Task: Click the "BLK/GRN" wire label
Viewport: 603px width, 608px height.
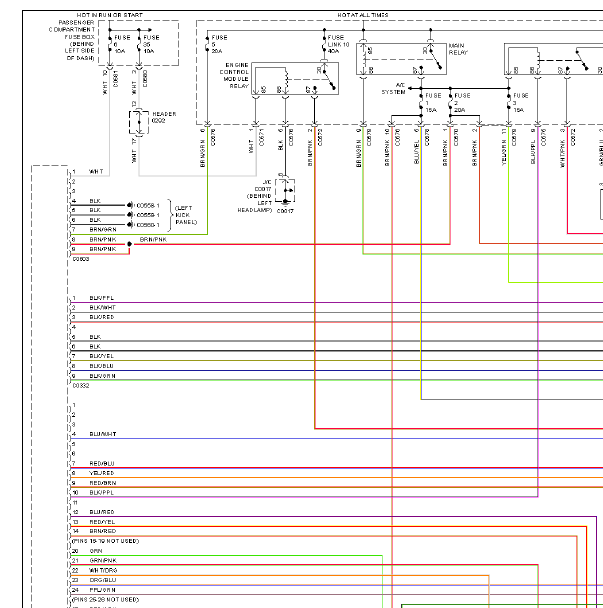Action: coord(102,376)
